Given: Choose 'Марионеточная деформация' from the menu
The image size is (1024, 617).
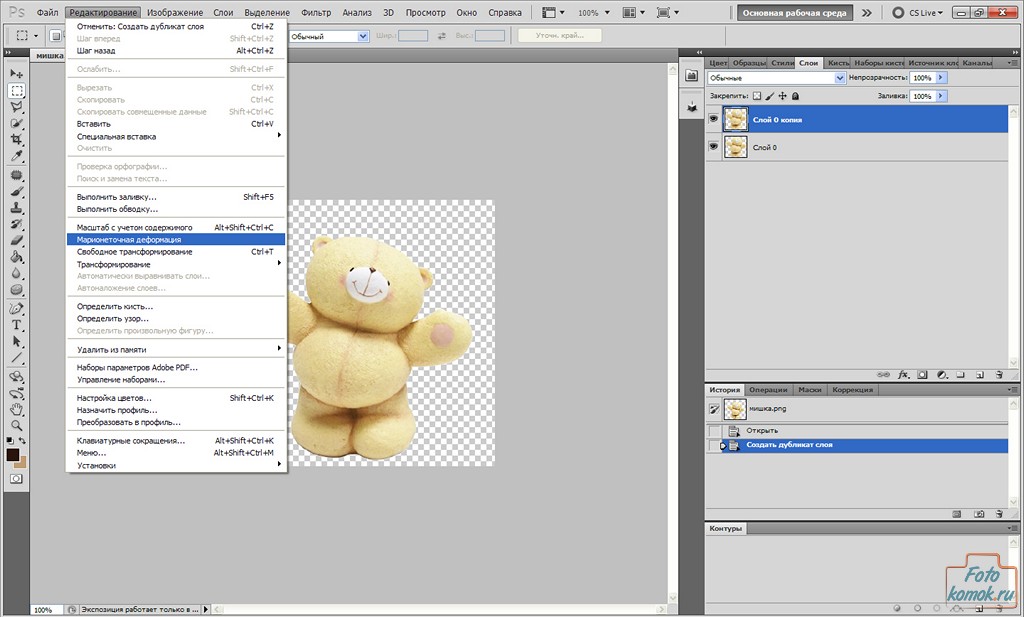Looking at the screenshot, I should click(129, 240).
